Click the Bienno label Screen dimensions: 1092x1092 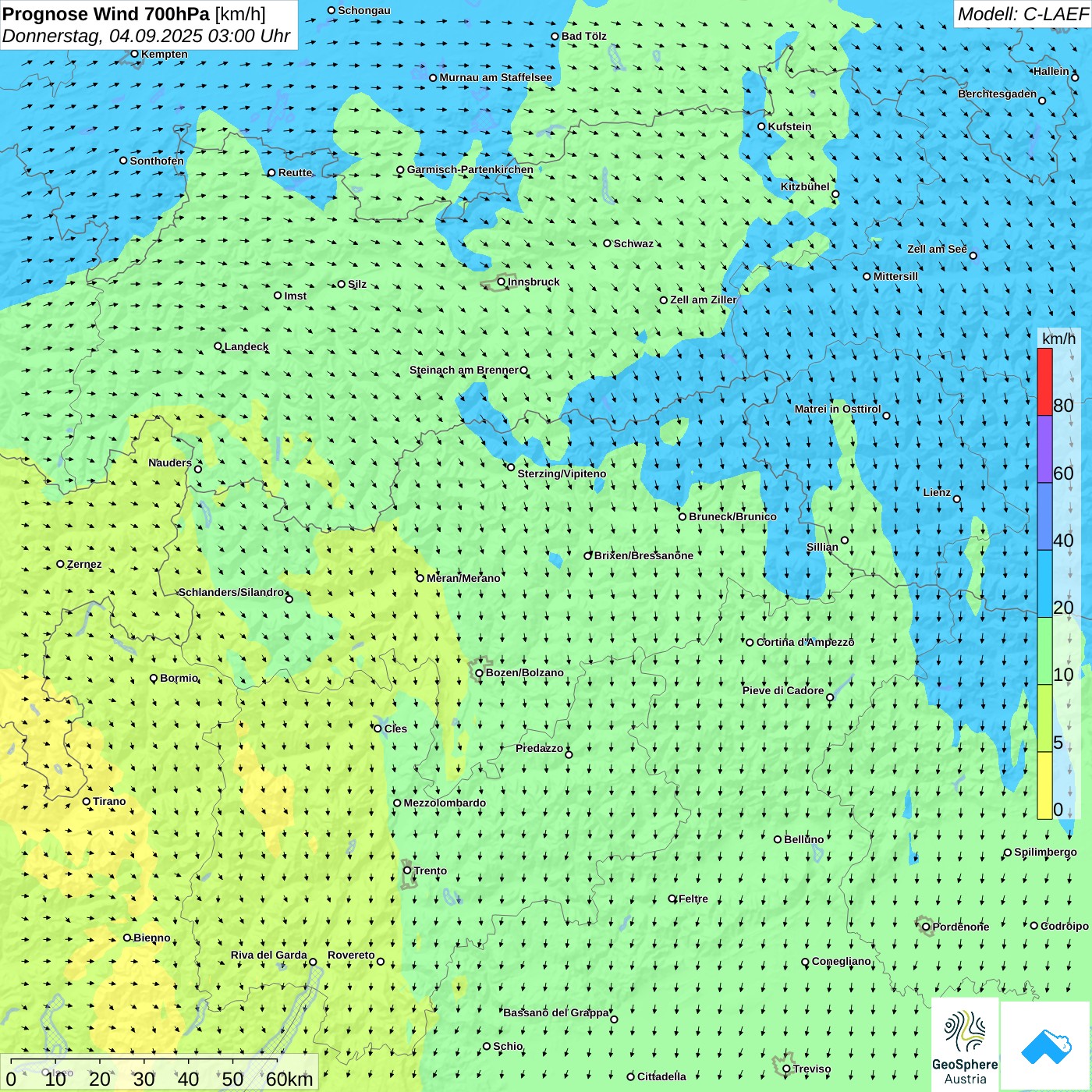[151, 938]
